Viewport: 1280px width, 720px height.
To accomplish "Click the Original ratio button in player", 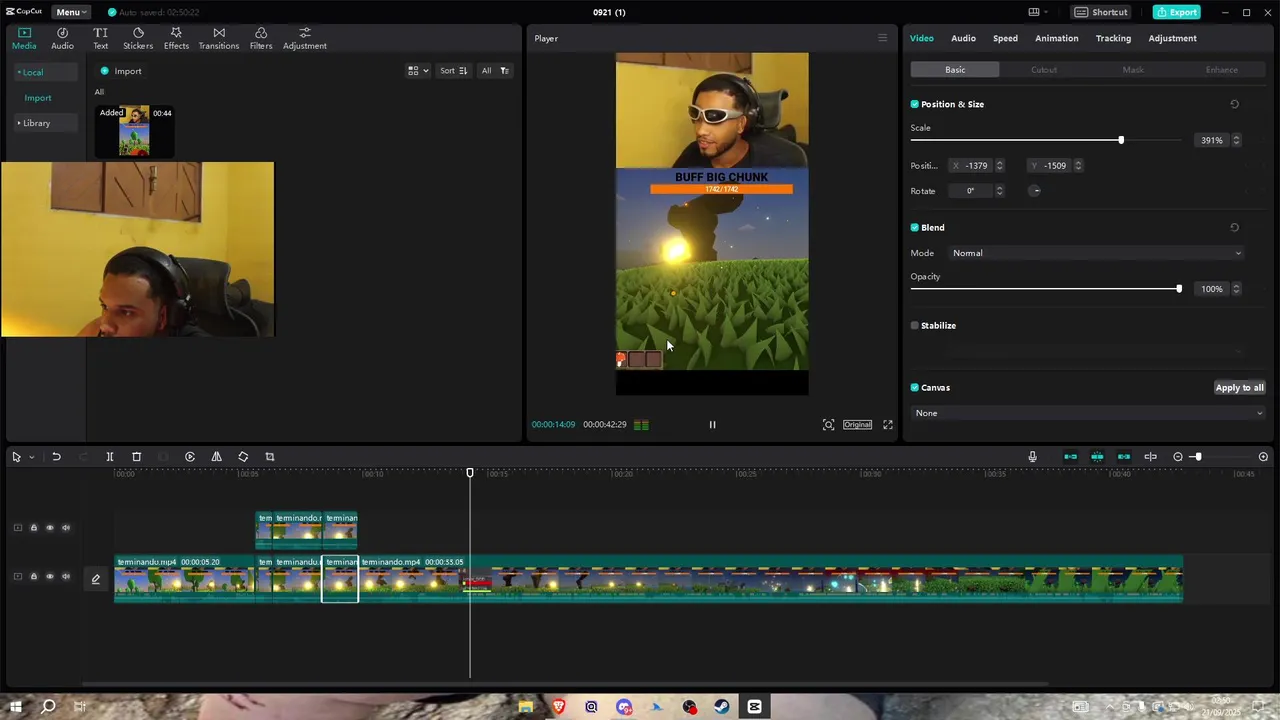I will pyautogui.click(x=857, y=425).
